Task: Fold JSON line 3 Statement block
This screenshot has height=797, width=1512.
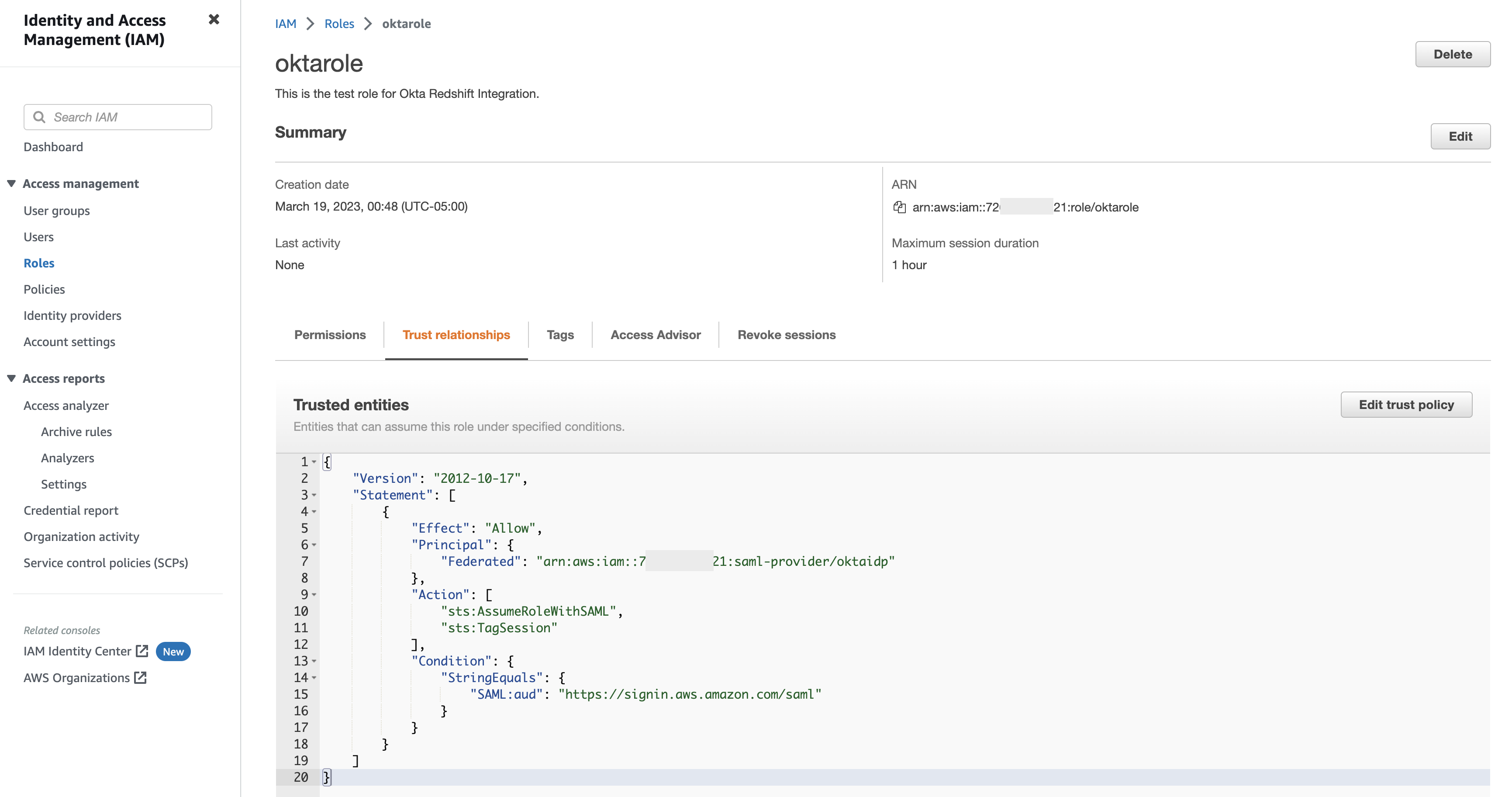Action: pos(314,495)
